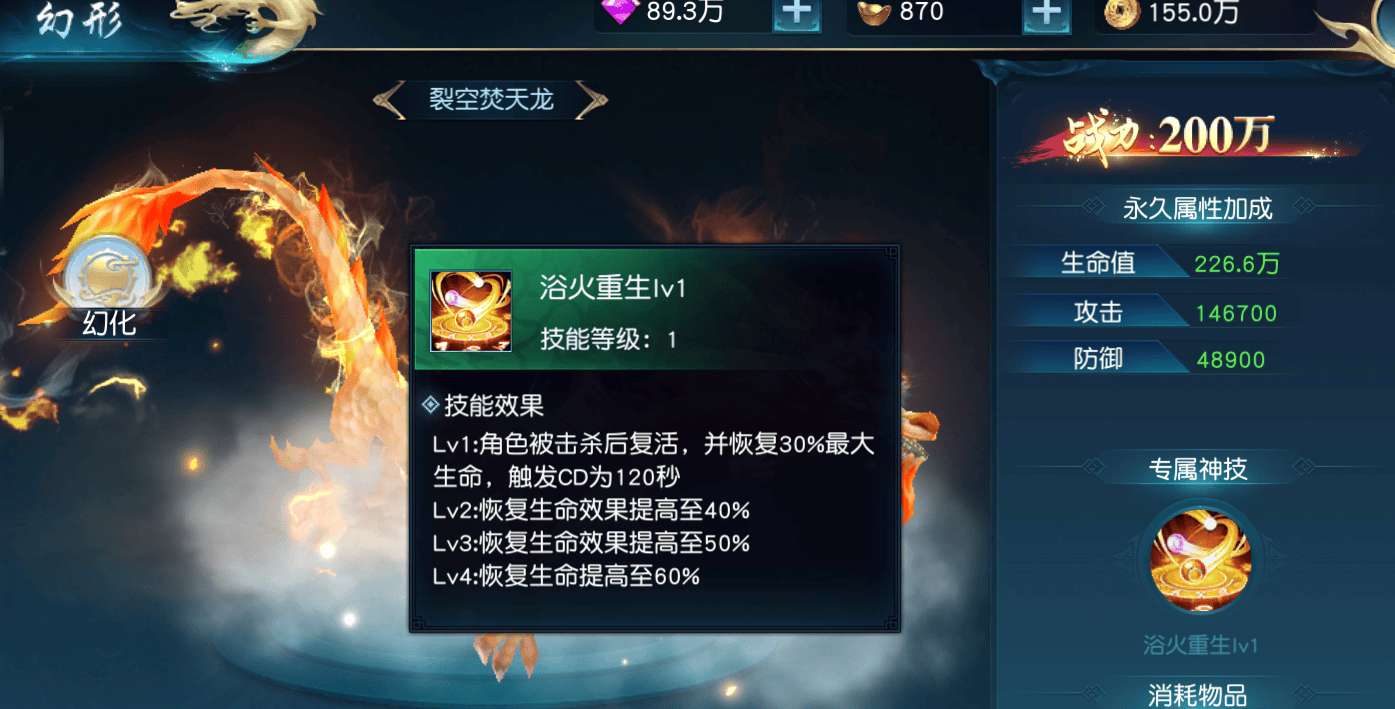This screenshot has width=1395, height=709.
Task: Click the 幻形 title in top corner
Action: point(80,20)
